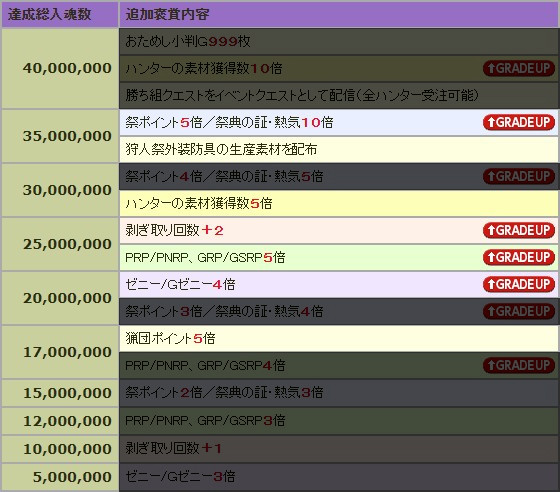This screenshot has height=492, width=560.
Task: Click GRADEUP badge on 祭ポイント5倍 row
Action: 519,122
